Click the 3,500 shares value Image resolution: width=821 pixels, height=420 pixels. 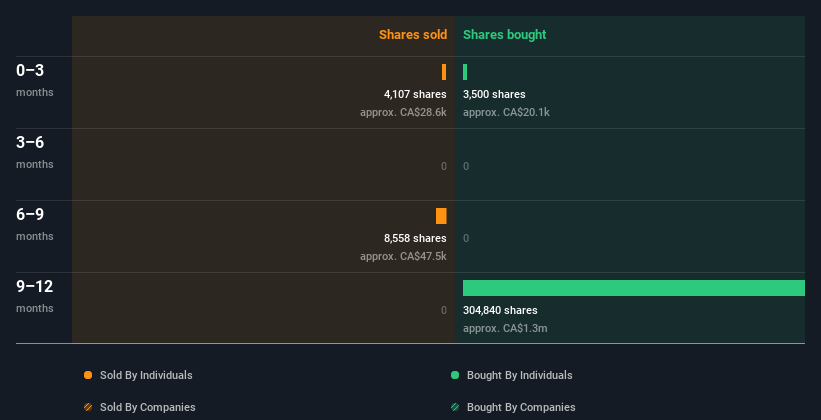tap(494, 94)
